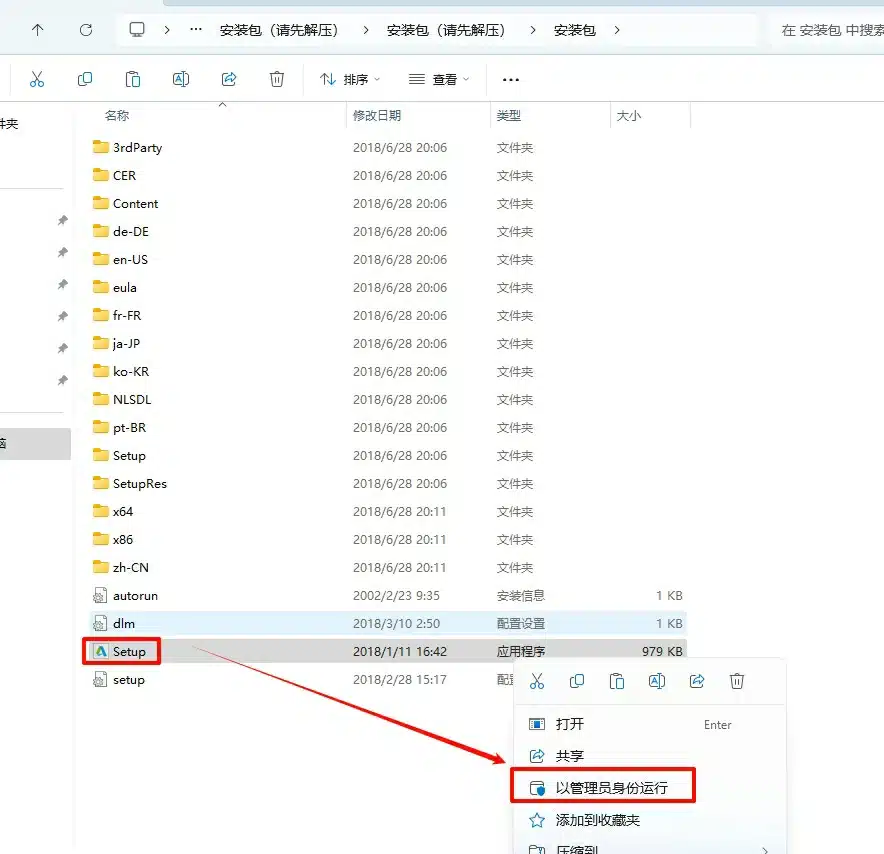884x854 pixels.
Task: Click the Cut scissors icon in toolbar
Action: pyautogui.click(x=37, y=79)
